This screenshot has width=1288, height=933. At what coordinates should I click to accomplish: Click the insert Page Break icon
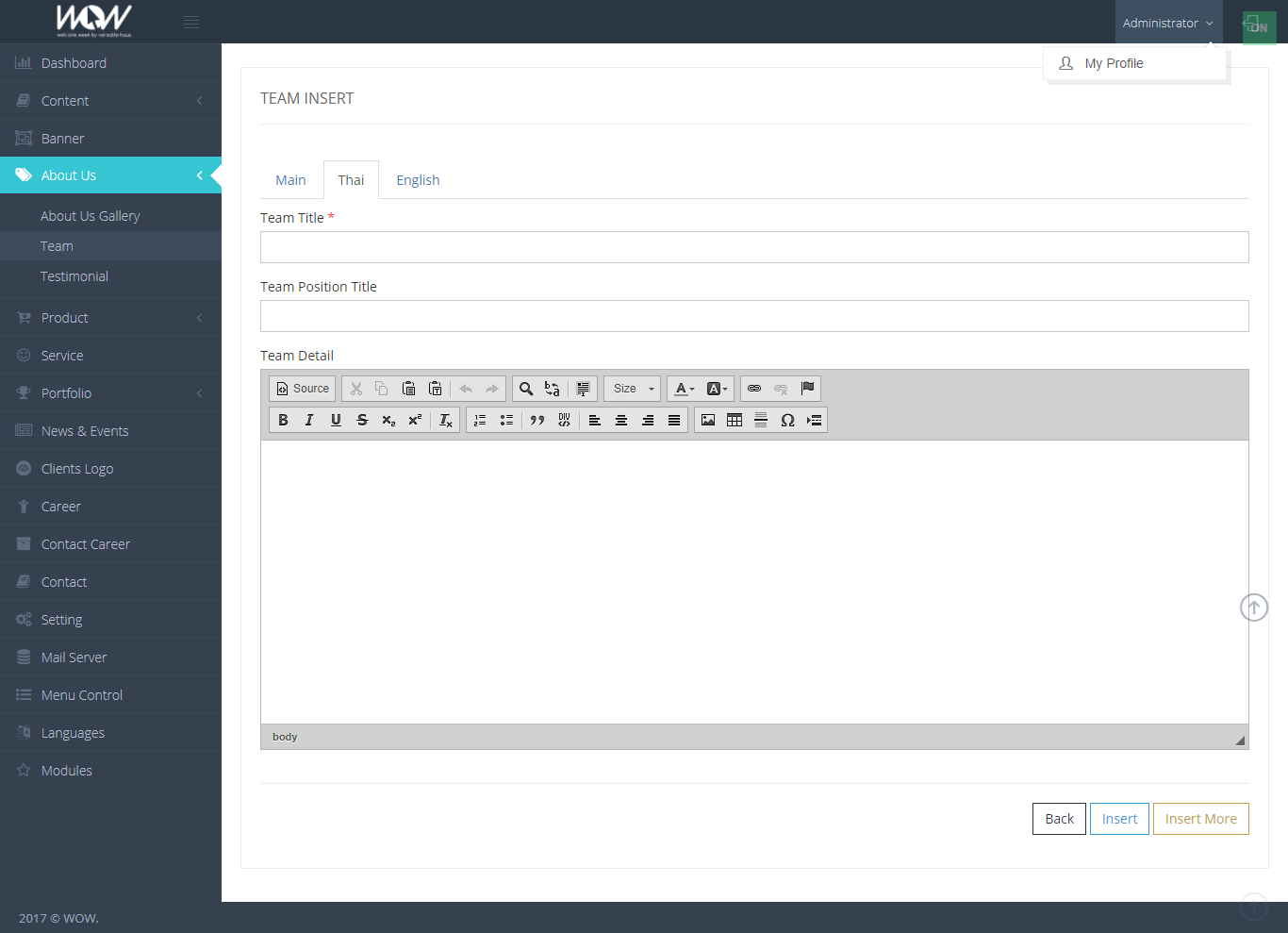click(x=814, y=421)
